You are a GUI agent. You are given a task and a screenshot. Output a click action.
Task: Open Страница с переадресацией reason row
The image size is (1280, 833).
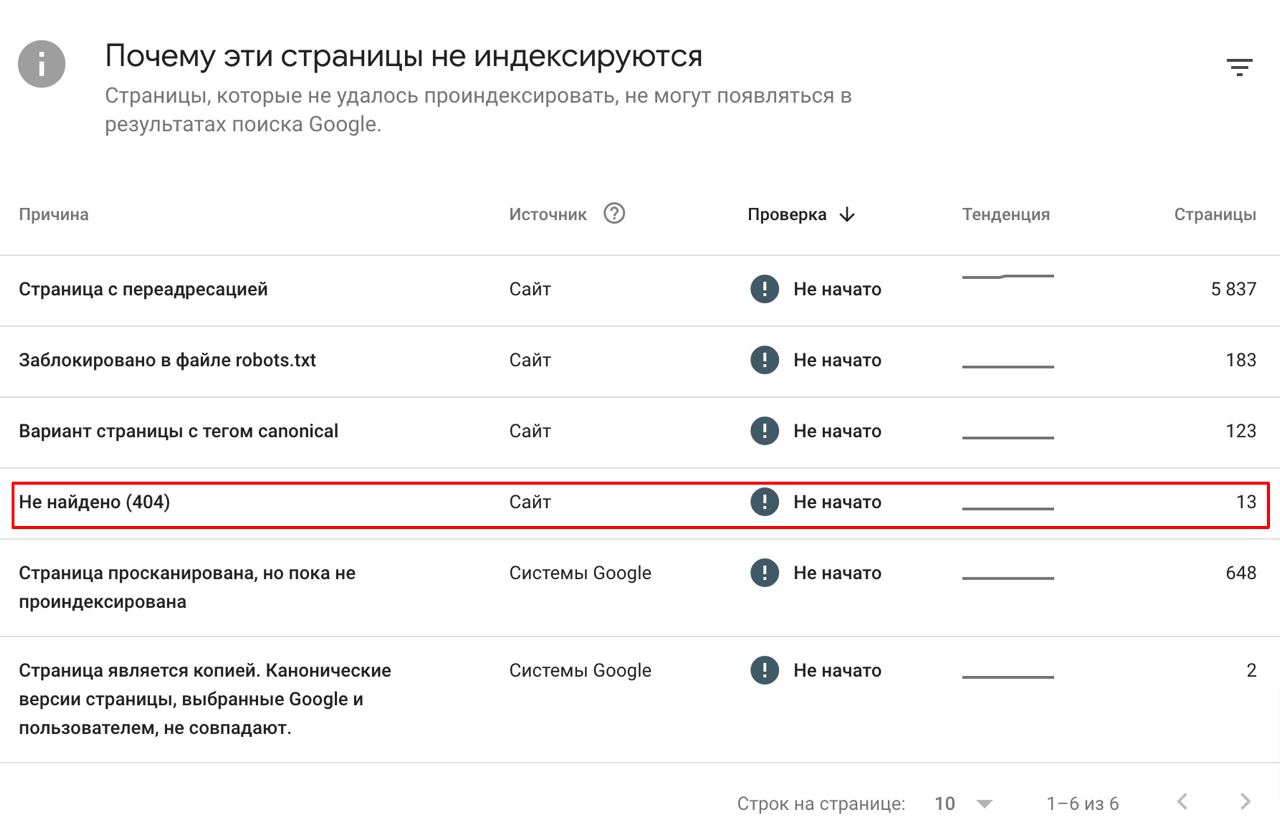point(143,290)
